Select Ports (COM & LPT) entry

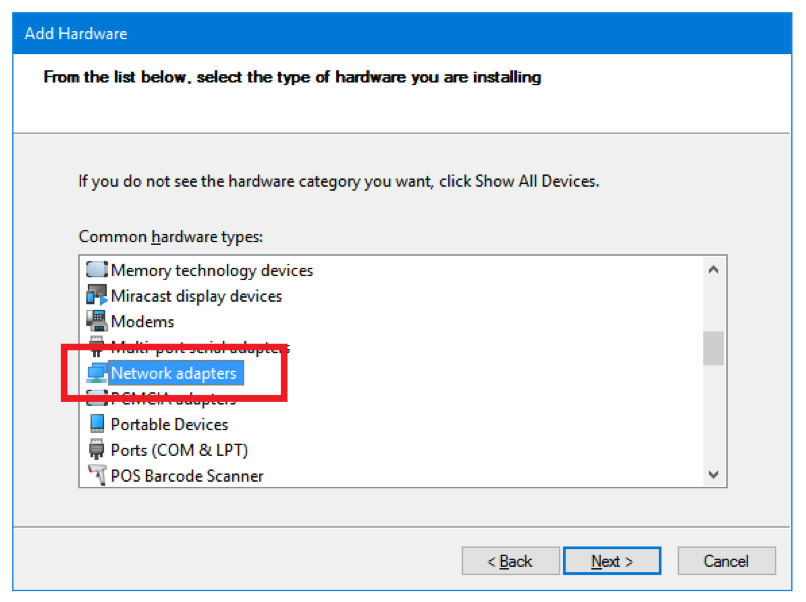click(x=179, y=450)
